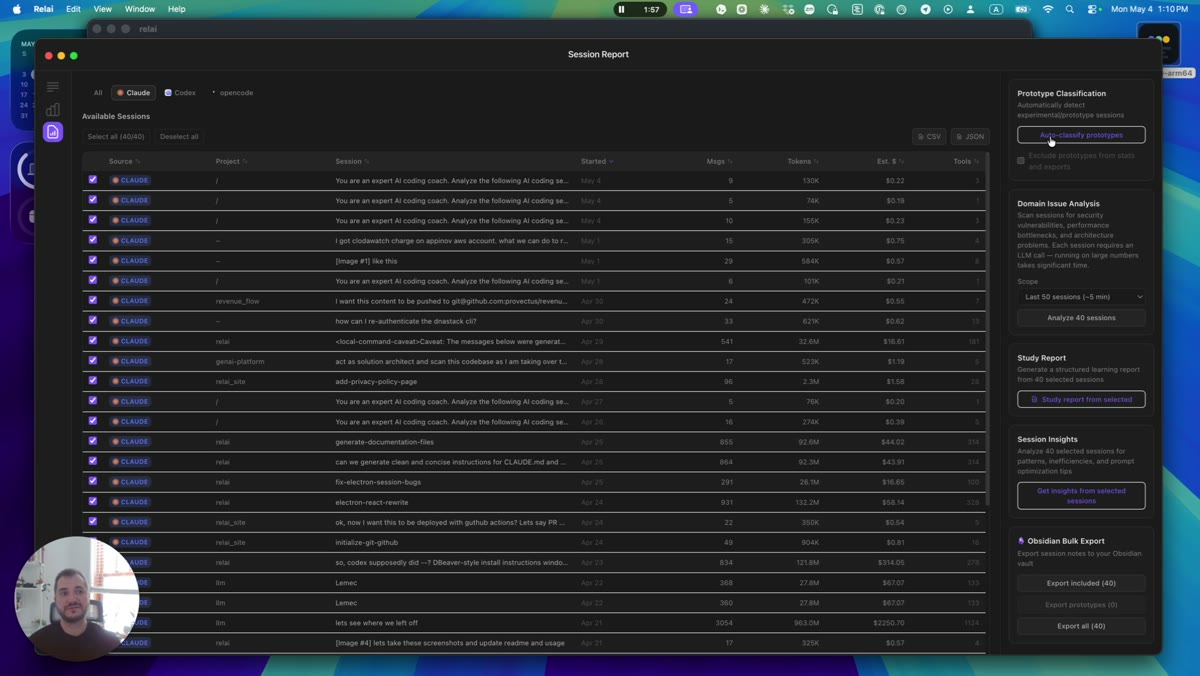Click 'Export included (40)' button
The height and width of the screenshot is (676, 1200).
tap(1081, 583)
